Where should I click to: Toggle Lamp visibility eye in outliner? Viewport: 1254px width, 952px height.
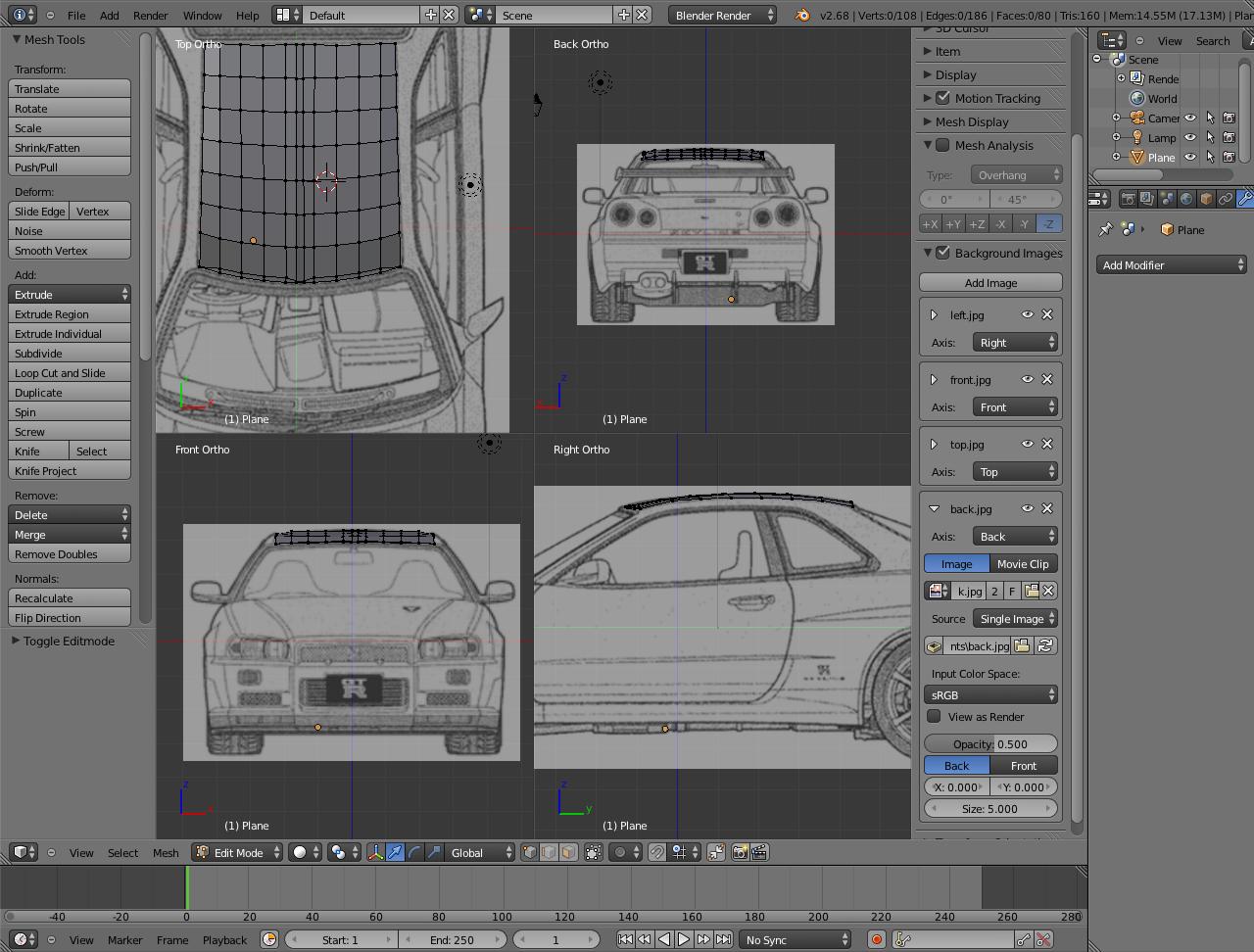tap(1190, 137)
